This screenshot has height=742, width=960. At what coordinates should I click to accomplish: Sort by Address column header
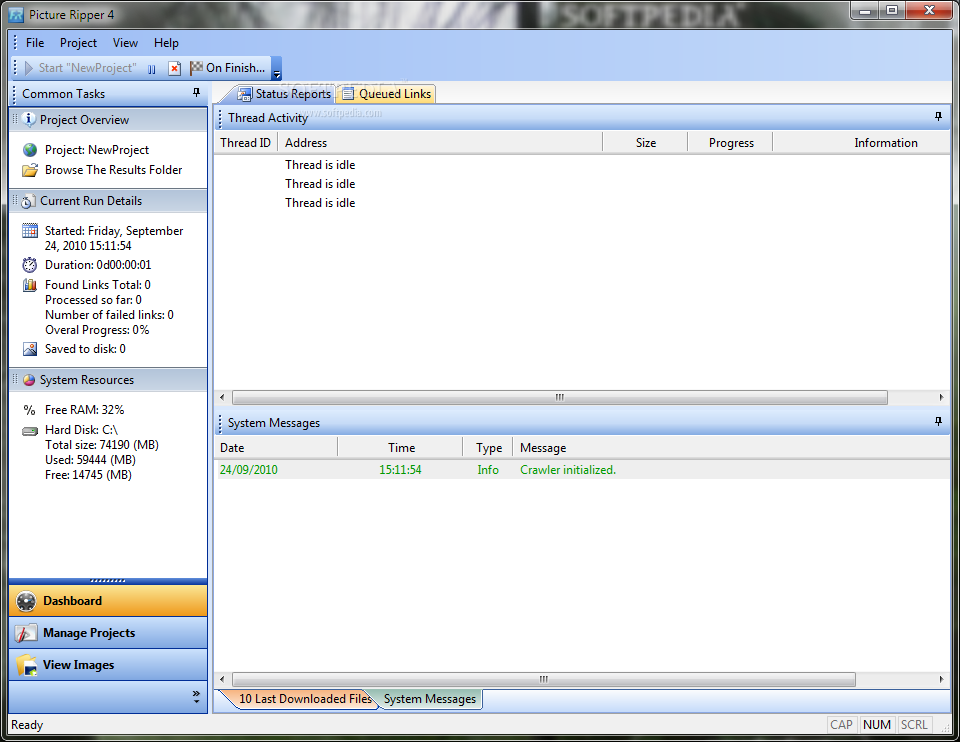440,143
